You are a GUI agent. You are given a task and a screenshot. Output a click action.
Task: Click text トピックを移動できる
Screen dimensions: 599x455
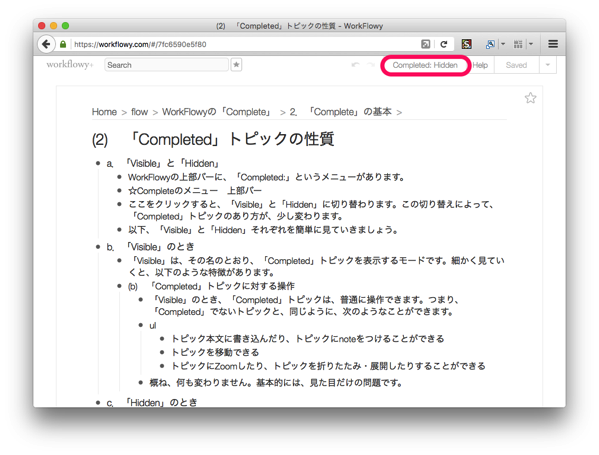[215, 352]
